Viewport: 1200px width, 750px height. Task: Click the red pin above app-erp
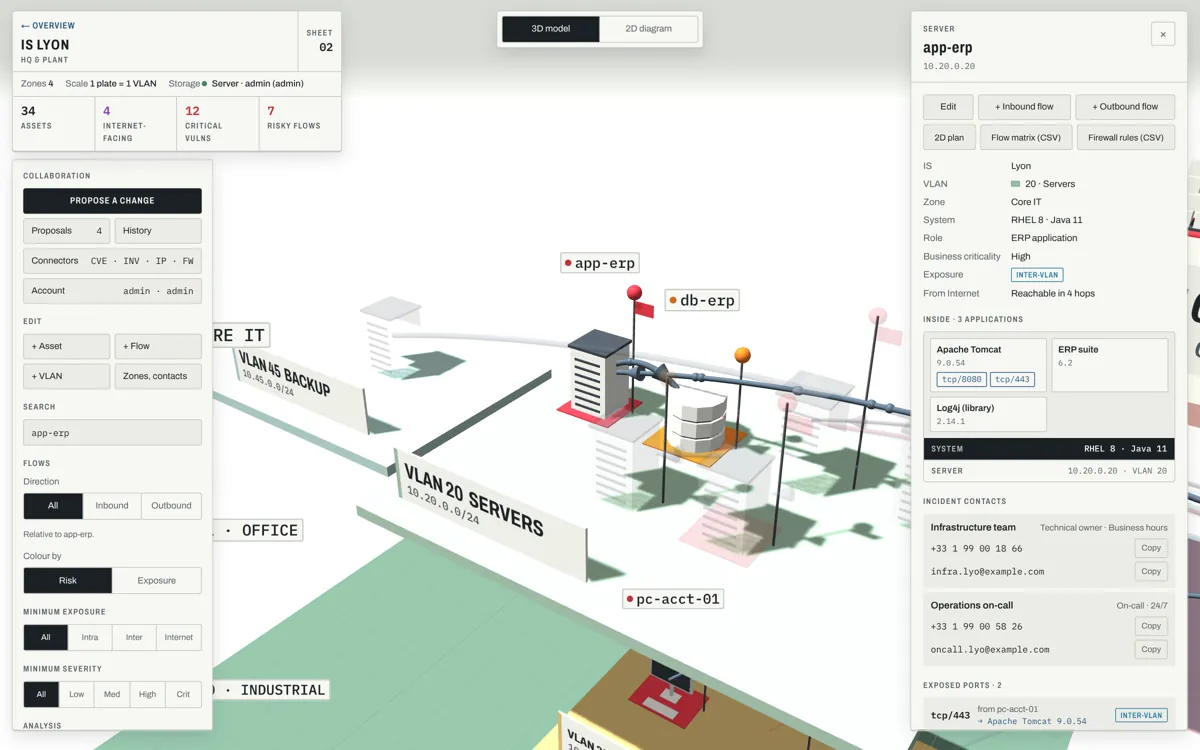tap(634, 292)
